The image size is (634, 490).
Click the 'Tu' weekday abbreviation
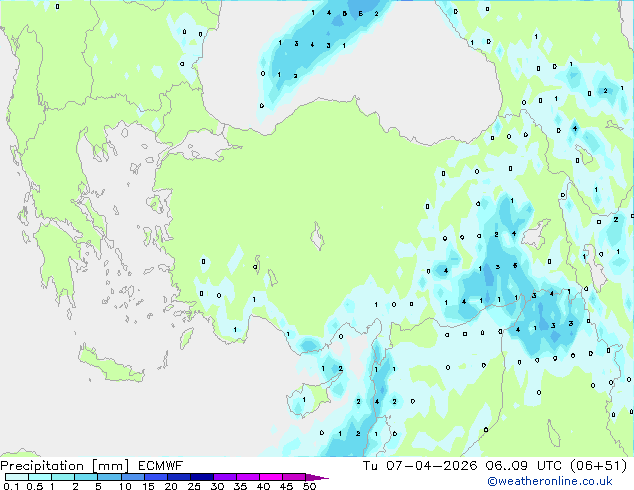[x=370, y=466]
